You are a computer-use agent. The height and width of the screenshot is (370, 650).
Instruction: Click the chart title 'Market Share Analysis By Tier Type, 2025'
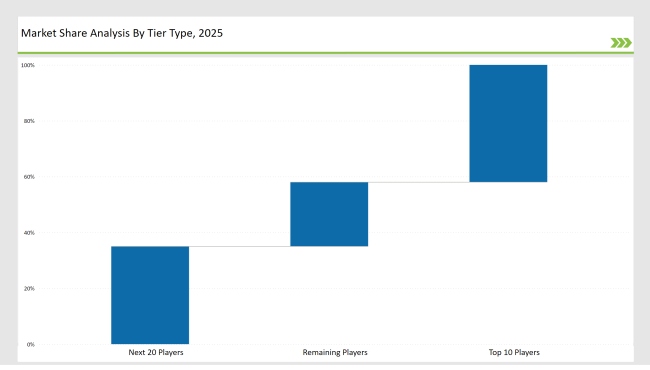pyautogui.click(x=122, y=33)
